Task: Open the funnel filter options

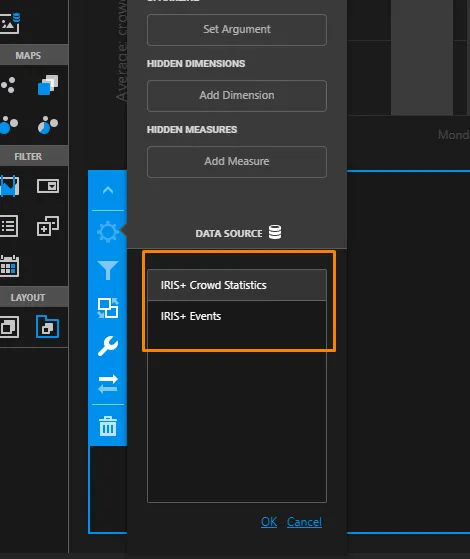Action: (x=108, y=270)
